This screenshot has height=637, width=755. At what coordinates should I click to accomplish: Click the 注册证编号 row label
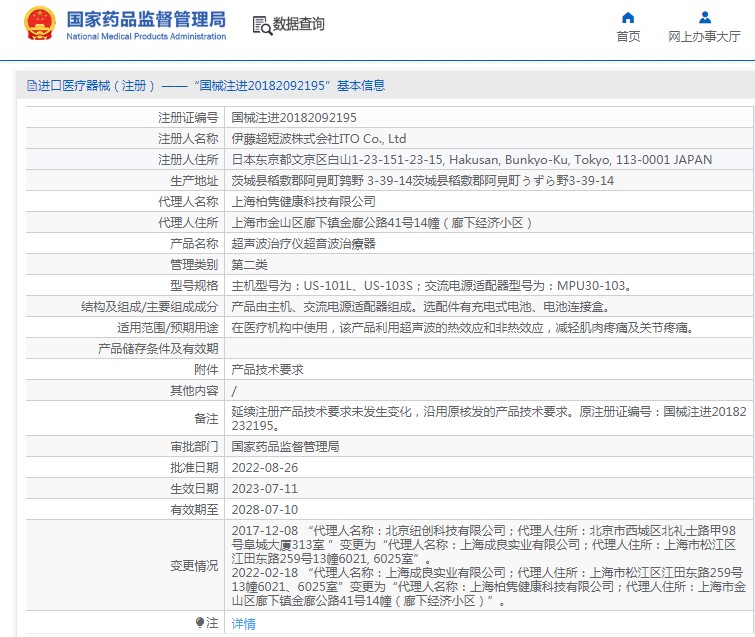pos(188,117)
